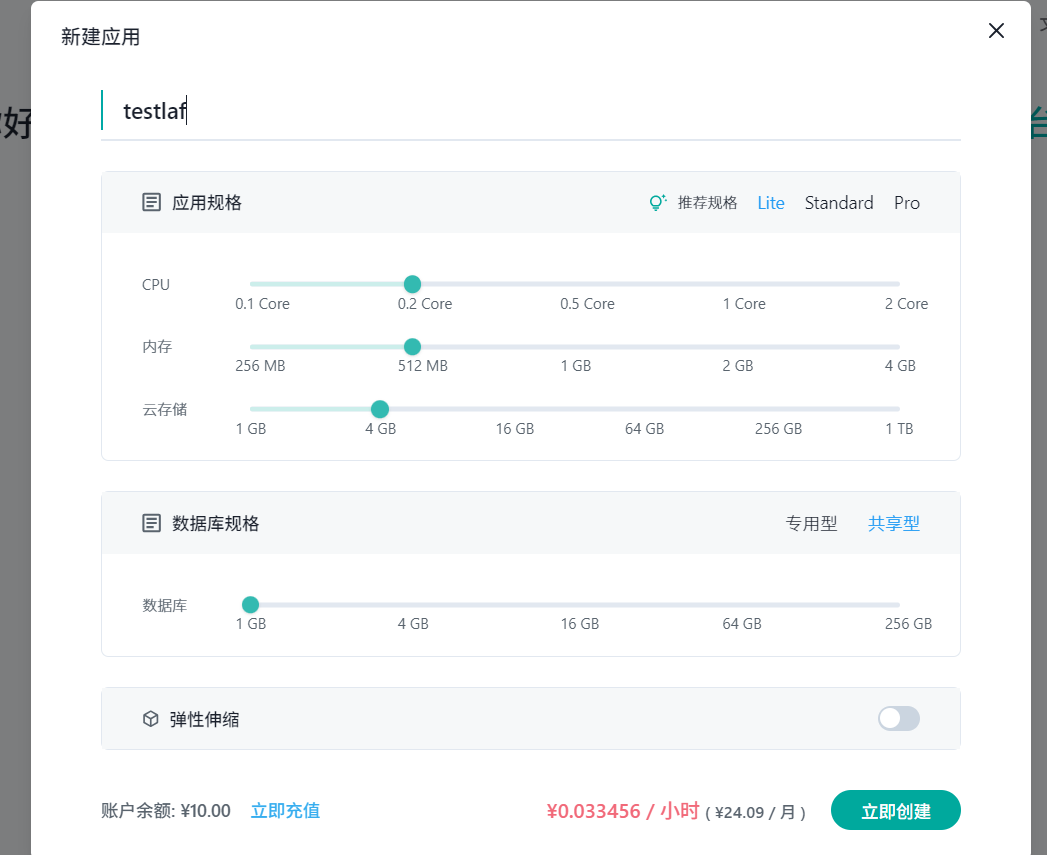The width and height of the screenshot is (1047, 855).
Task: Toggle the 弹性伸缩 autoscaling switch
Action: (899, 719)
